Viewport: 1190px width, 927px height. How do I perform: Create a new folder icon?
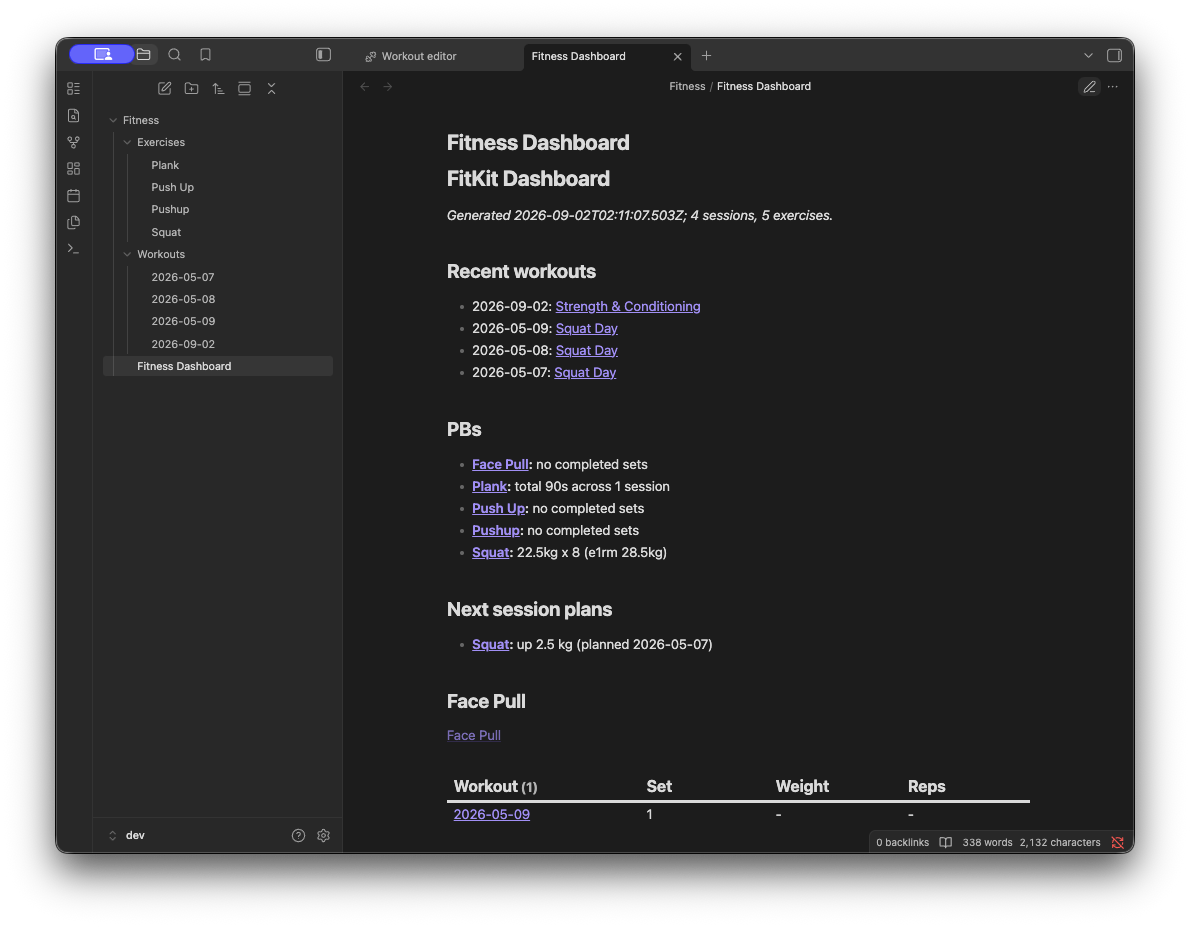pyautogui.click(x=191, y=89)
